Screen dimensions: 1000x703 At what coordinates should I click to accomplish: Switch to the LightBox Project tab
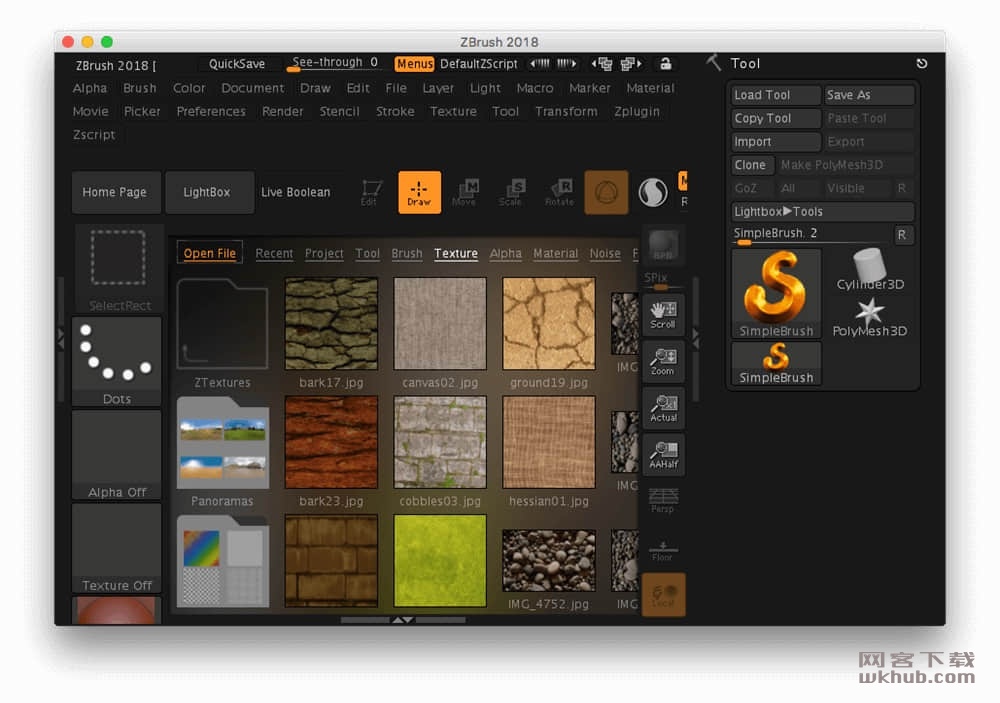[x=324, y=253]
